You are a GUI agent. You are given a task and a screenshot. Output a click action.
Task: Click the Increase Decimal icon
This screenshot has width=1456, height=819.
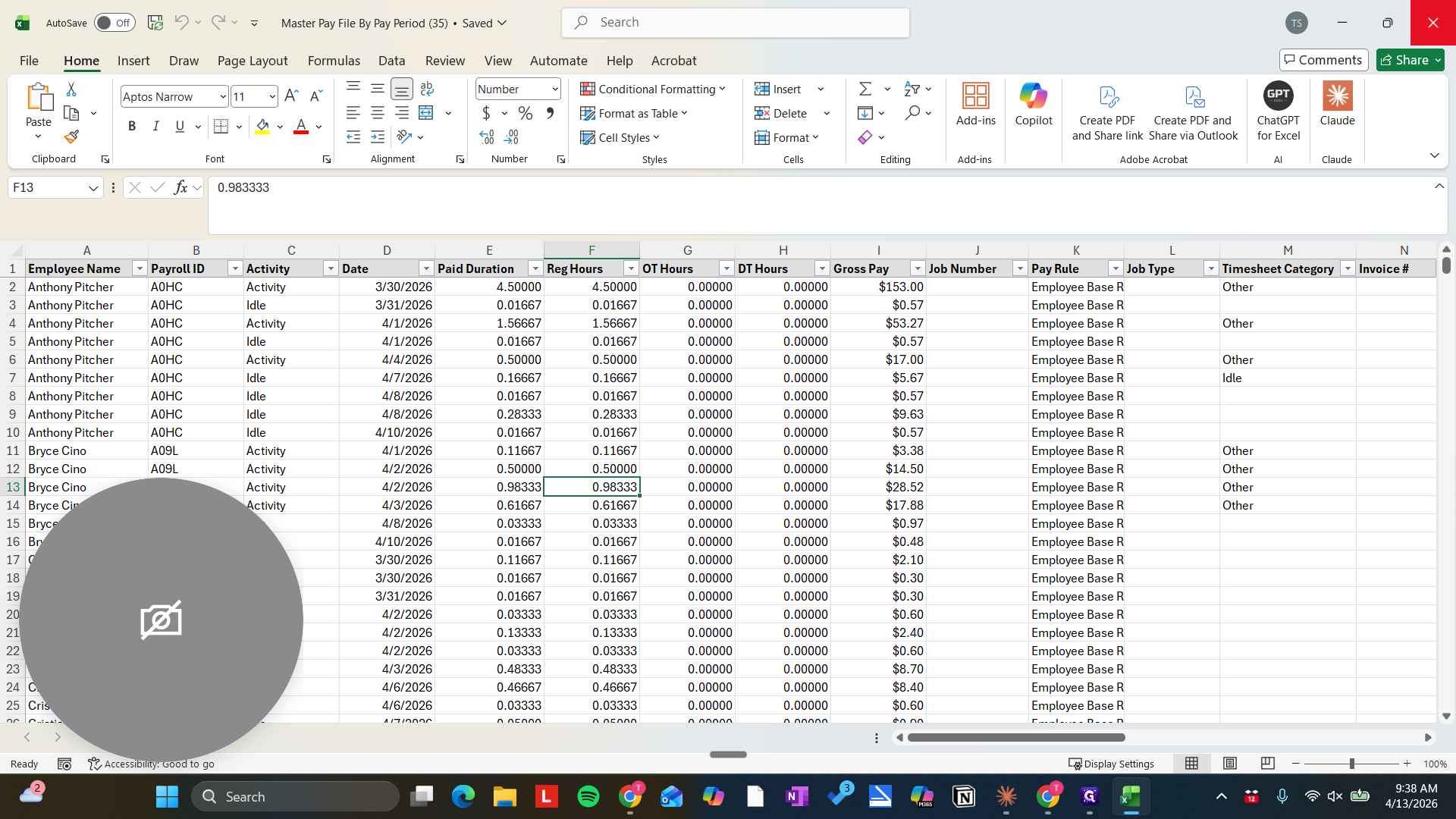tap(487, 137)
